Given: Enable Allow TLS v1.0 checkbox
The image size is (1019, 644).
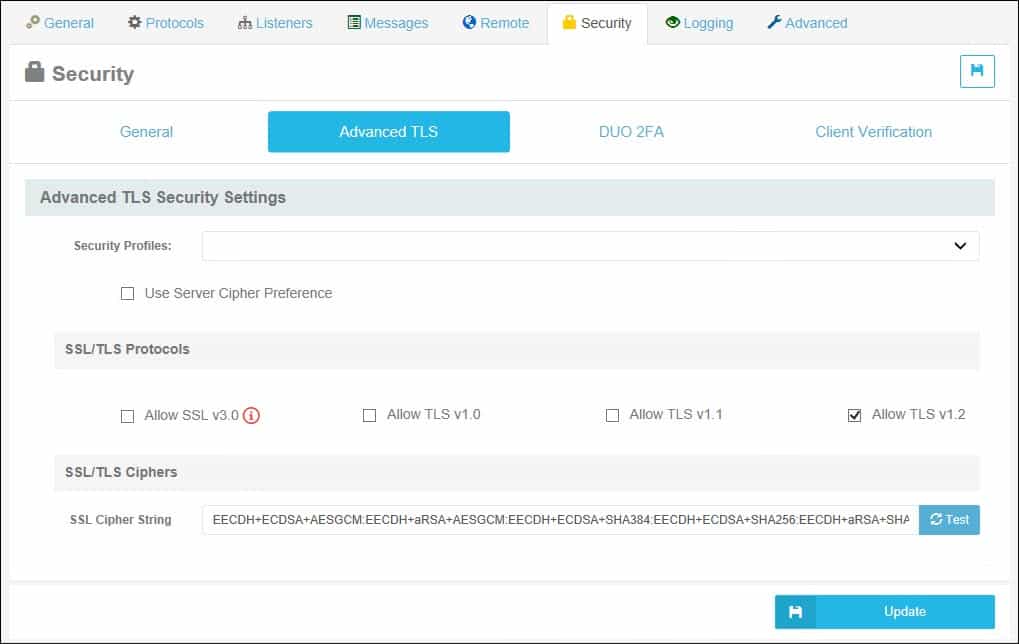Looking at the screenshot, I should tap(369, 415).
